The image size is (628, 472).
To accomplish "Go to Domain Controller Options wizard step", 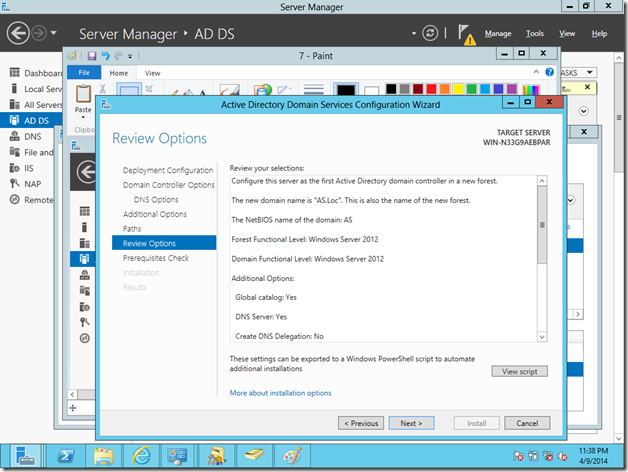I will tap(169, 185).
